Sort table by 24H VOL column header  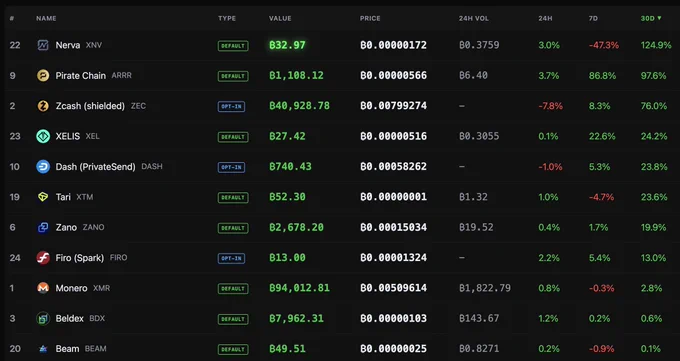tap(474, 18)
